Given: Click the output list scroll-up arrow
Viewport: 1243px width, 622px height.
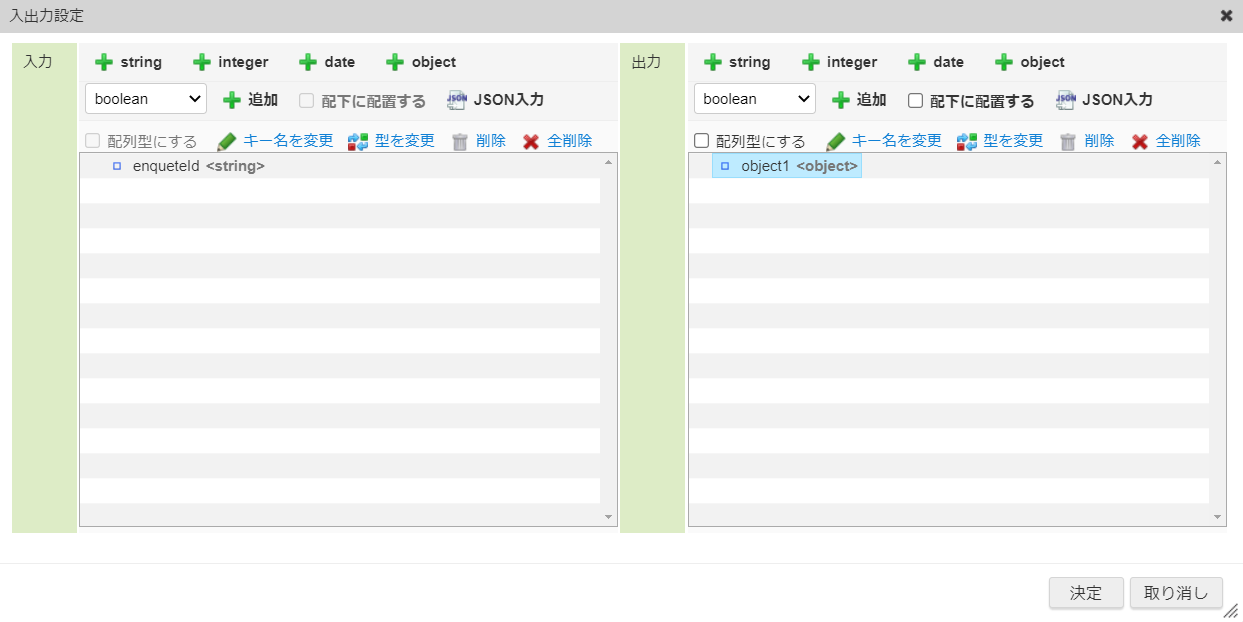Looking at the screenshot, I should tap(1218, 161).
